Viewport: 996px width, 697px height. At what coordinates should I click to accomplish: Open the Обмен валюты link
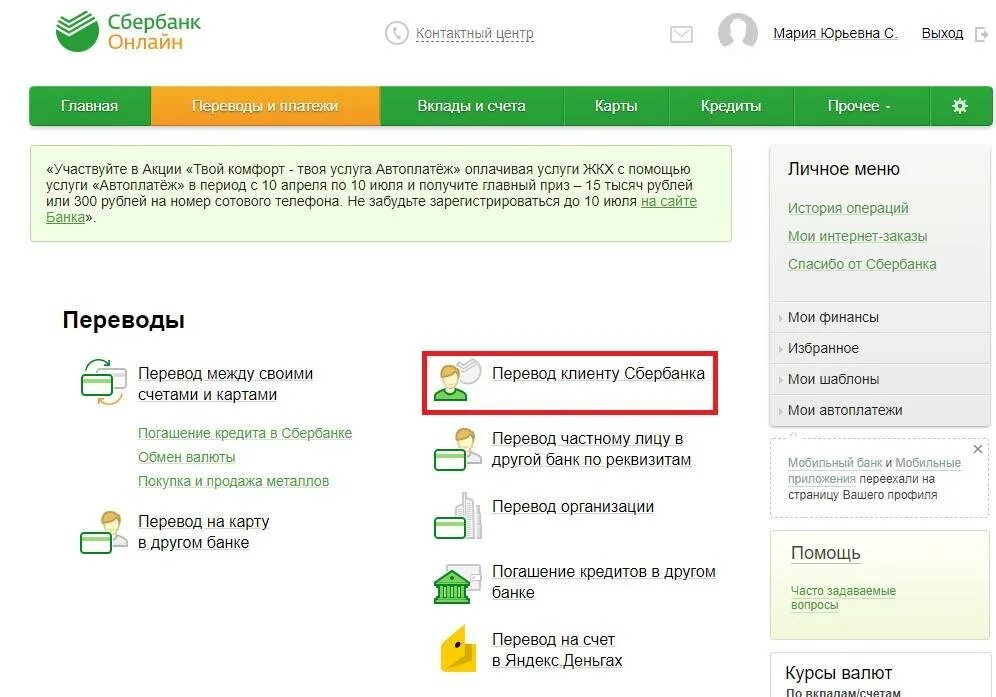(x=187, y=457)
